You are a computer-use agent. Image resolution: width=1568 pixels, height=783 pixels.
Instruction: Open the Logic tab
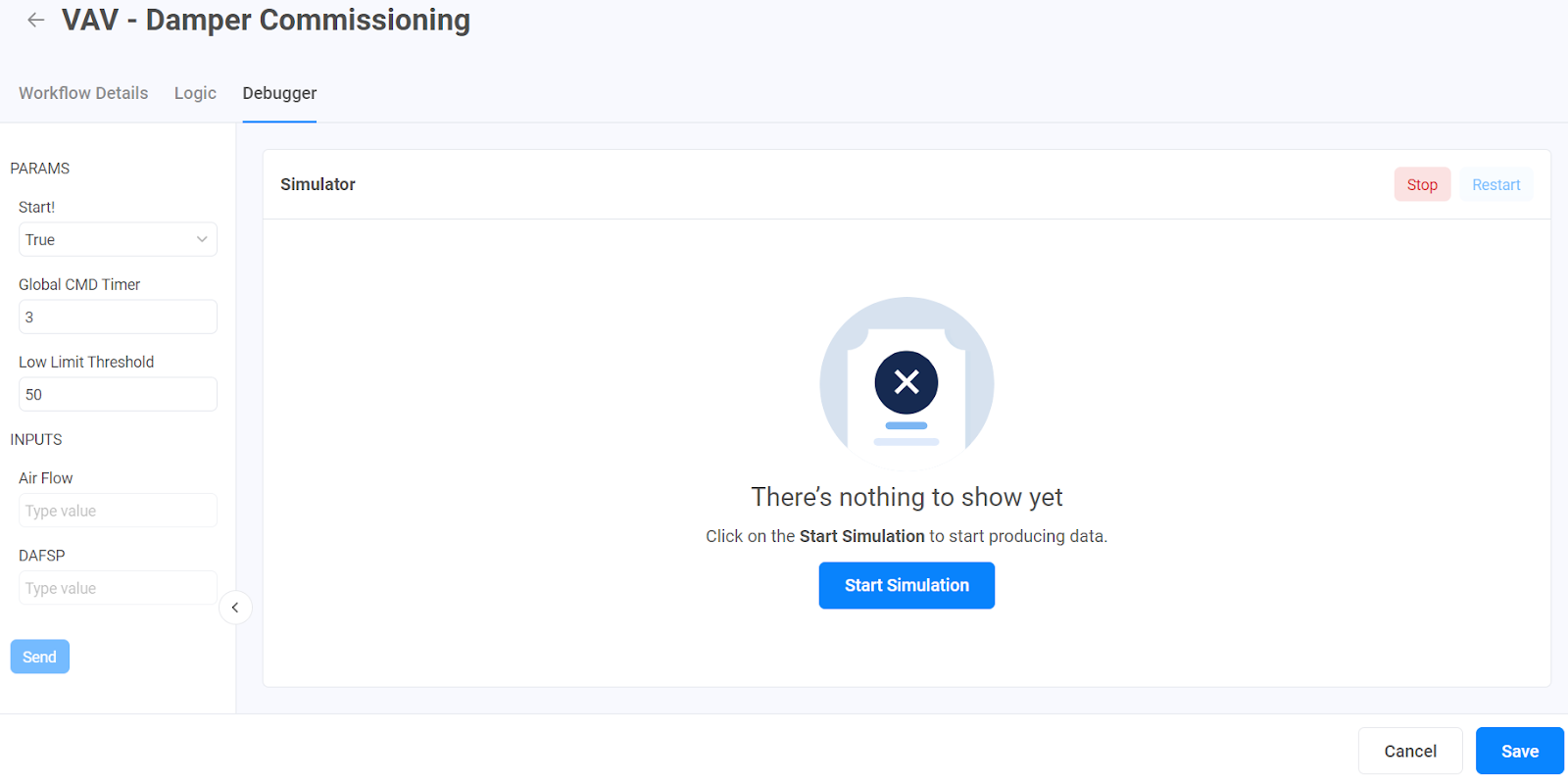pos(195,93)
